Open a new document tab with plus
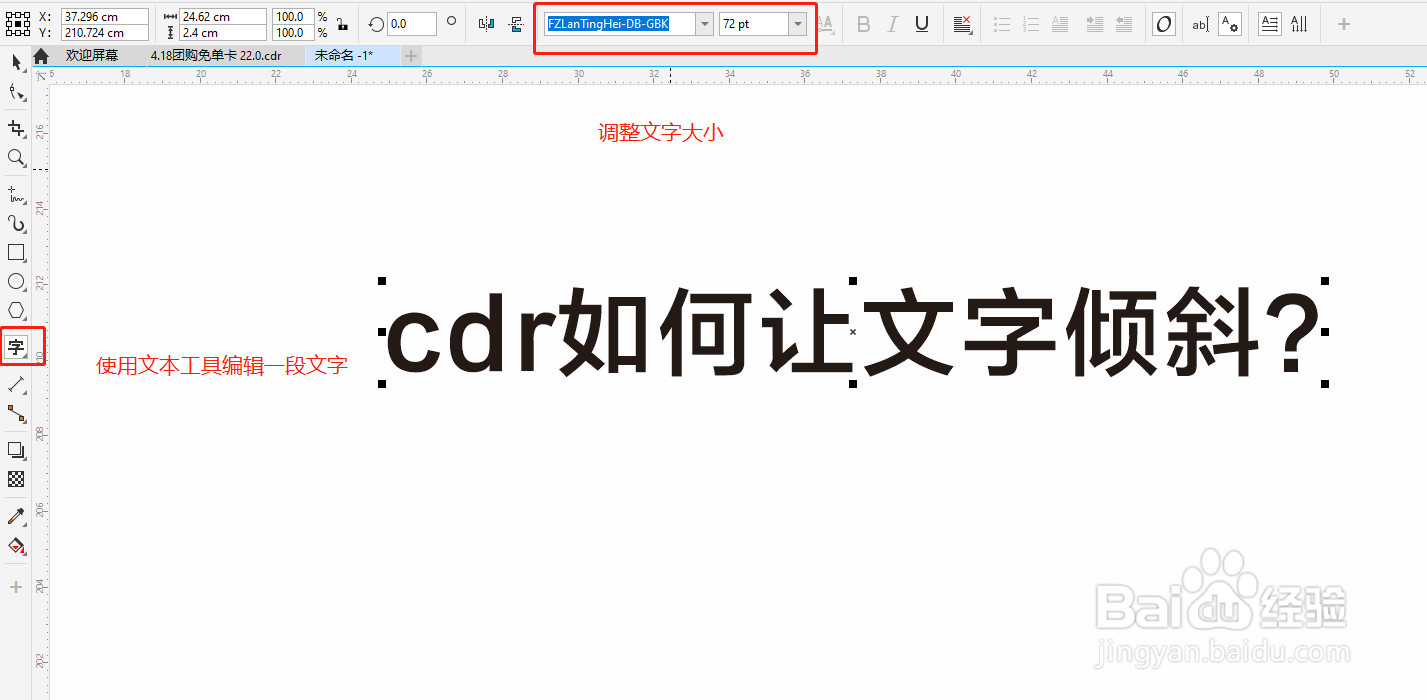The height and width of the screenshot is (700, 1427). coord(411,56)
